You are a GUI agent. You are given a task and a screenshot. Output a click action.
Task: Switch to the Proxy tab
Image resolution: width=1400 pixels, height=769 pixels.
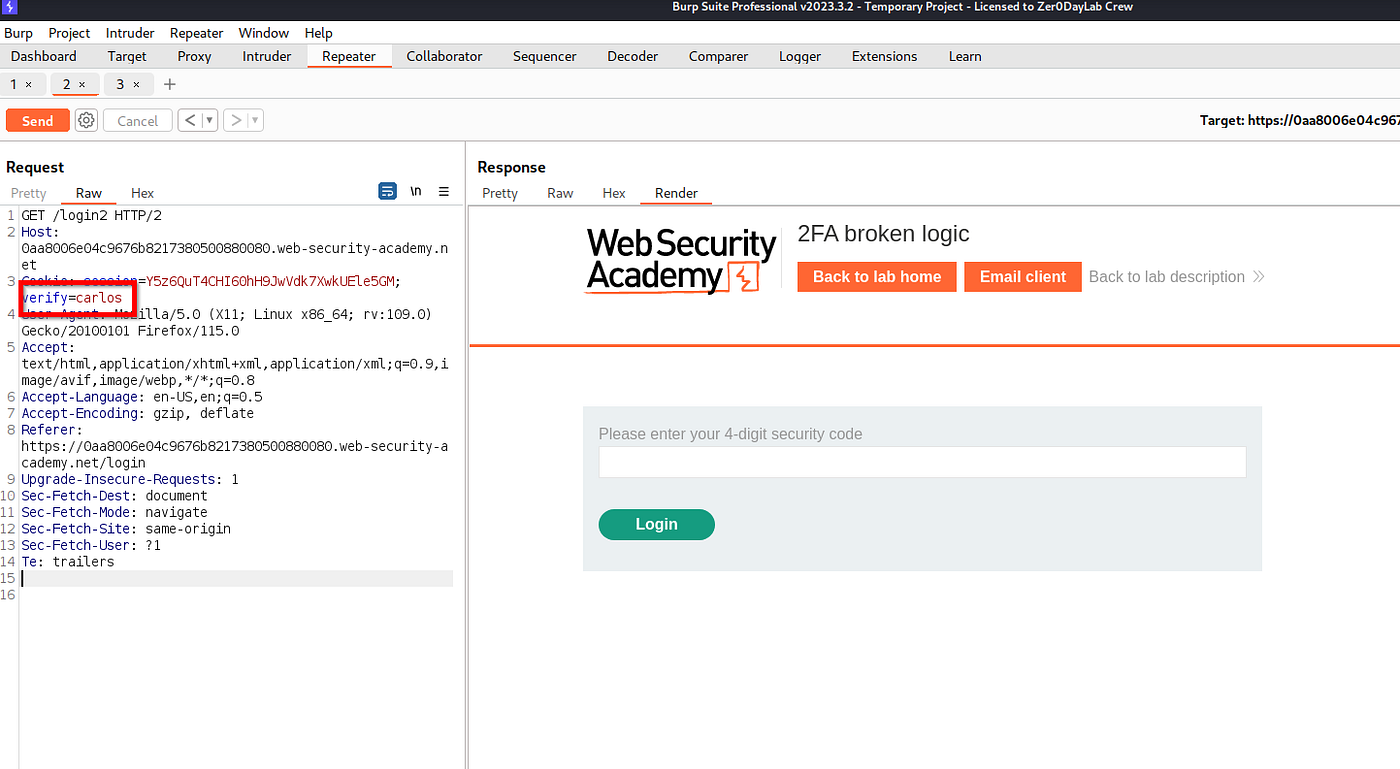coord(194,56)
